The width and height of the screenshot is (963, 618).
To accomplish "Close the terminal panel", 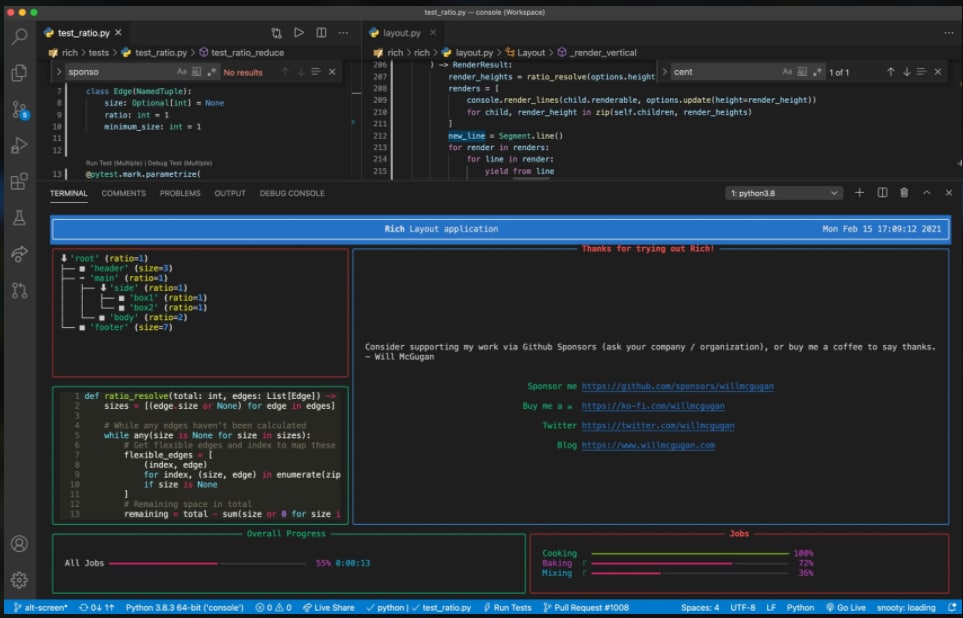I will pyautogui.click(x=949, y=193).
